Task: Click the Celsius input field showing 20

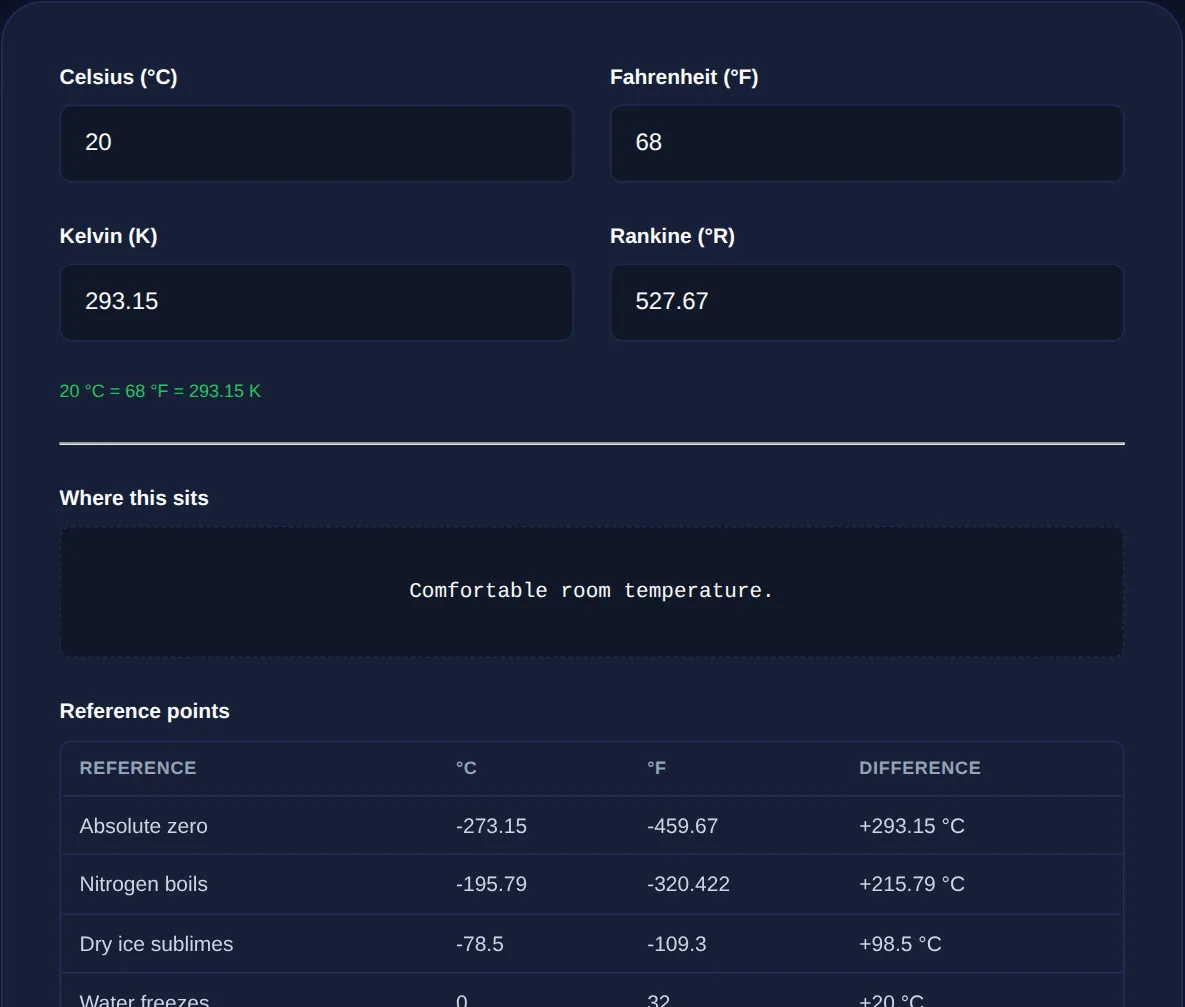Action: pyautogui.click(x=316, y=143)
